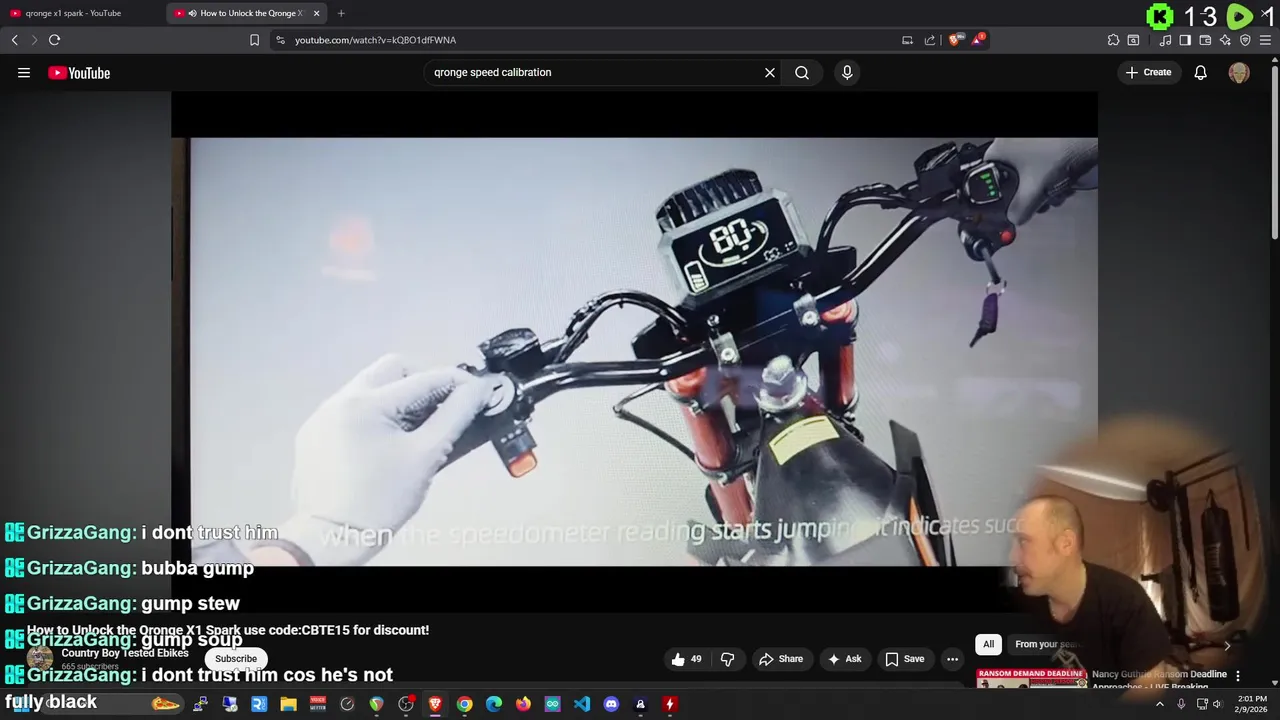Image resolution: width=1280 pixels, height=720 pixels.
Task: Open the Ransom Demand Deadline video thumbnail
Action: 1031,678
